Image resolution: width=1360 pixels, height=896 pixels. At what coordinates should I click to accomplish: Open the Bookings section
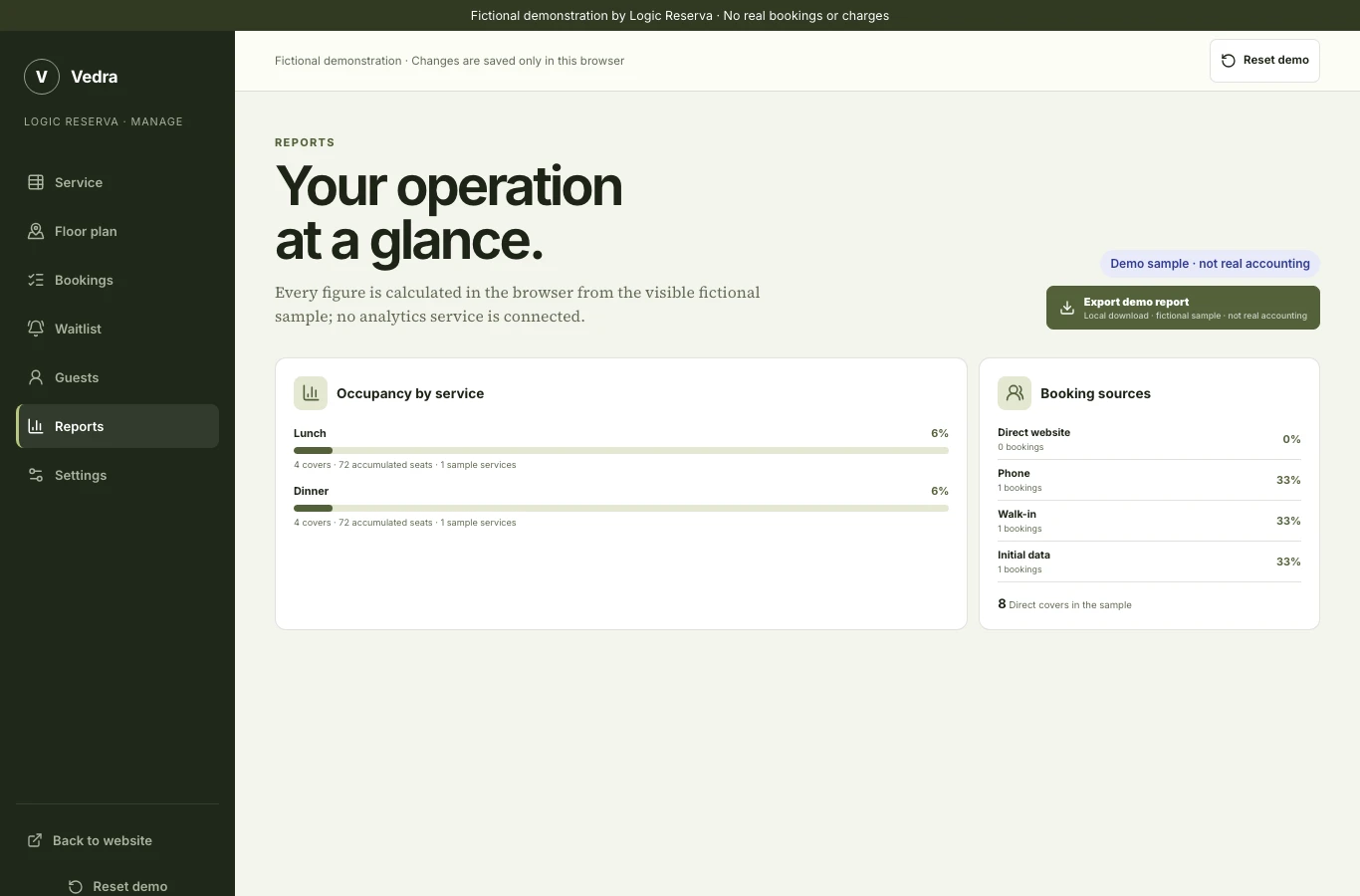pos(117,280)
